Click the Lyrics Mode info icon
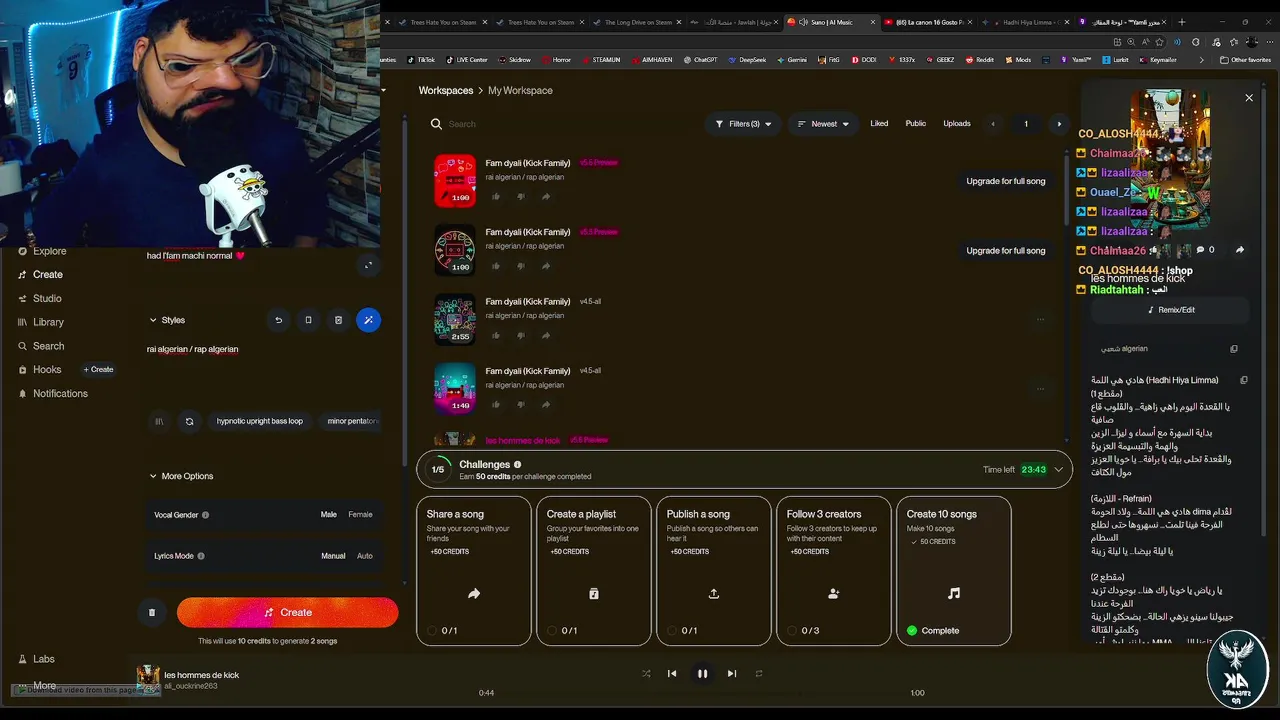 click(201, 556)
